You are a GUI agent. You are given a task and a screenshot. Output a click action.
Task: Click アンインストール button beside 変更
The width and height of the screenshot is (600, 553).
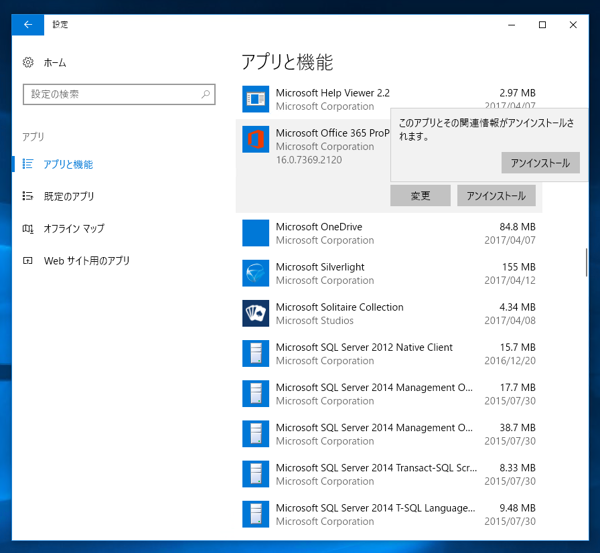[x=496, y=196]
